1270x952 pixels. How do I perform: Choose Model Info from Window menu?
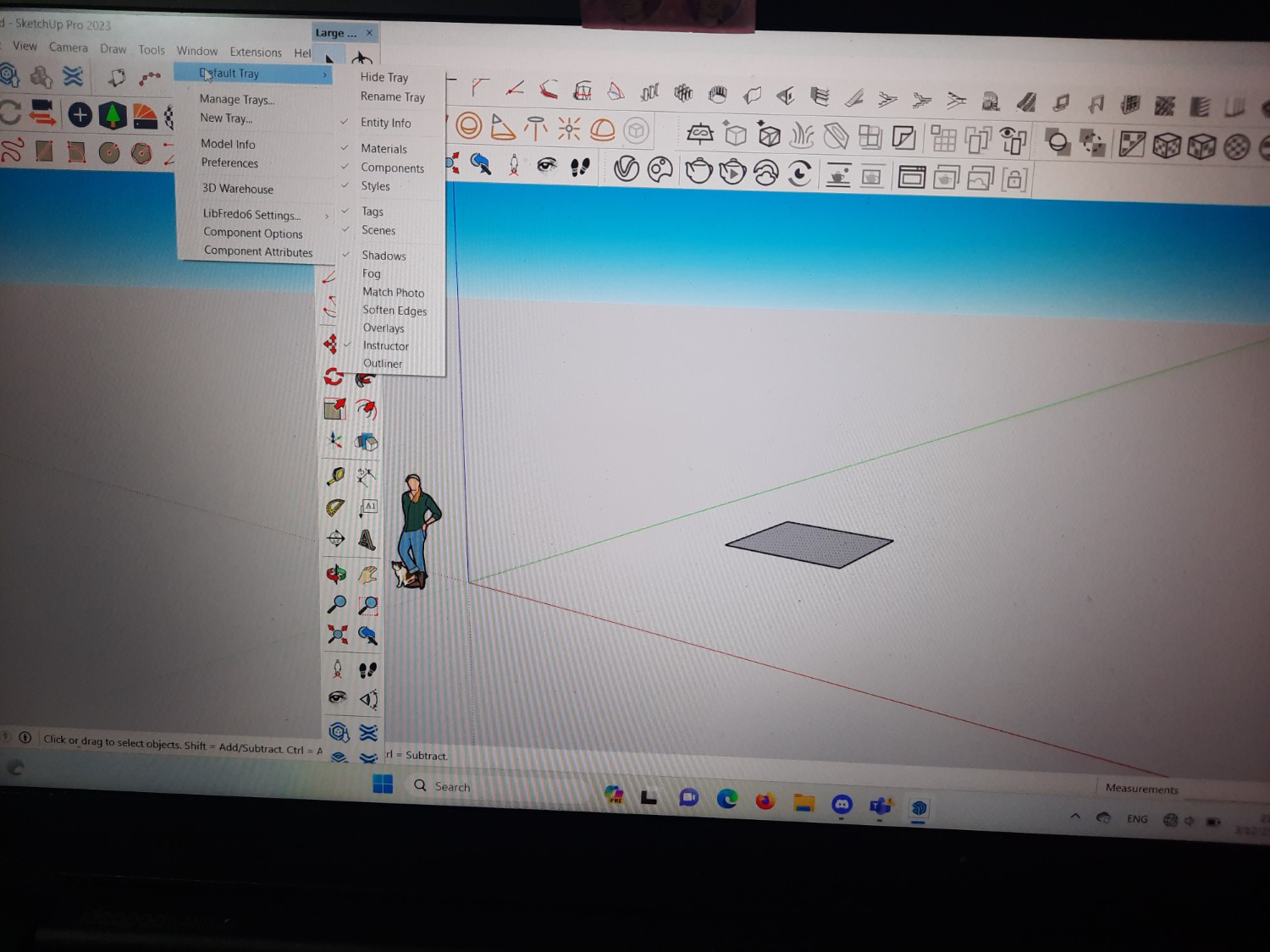[229, 145]
